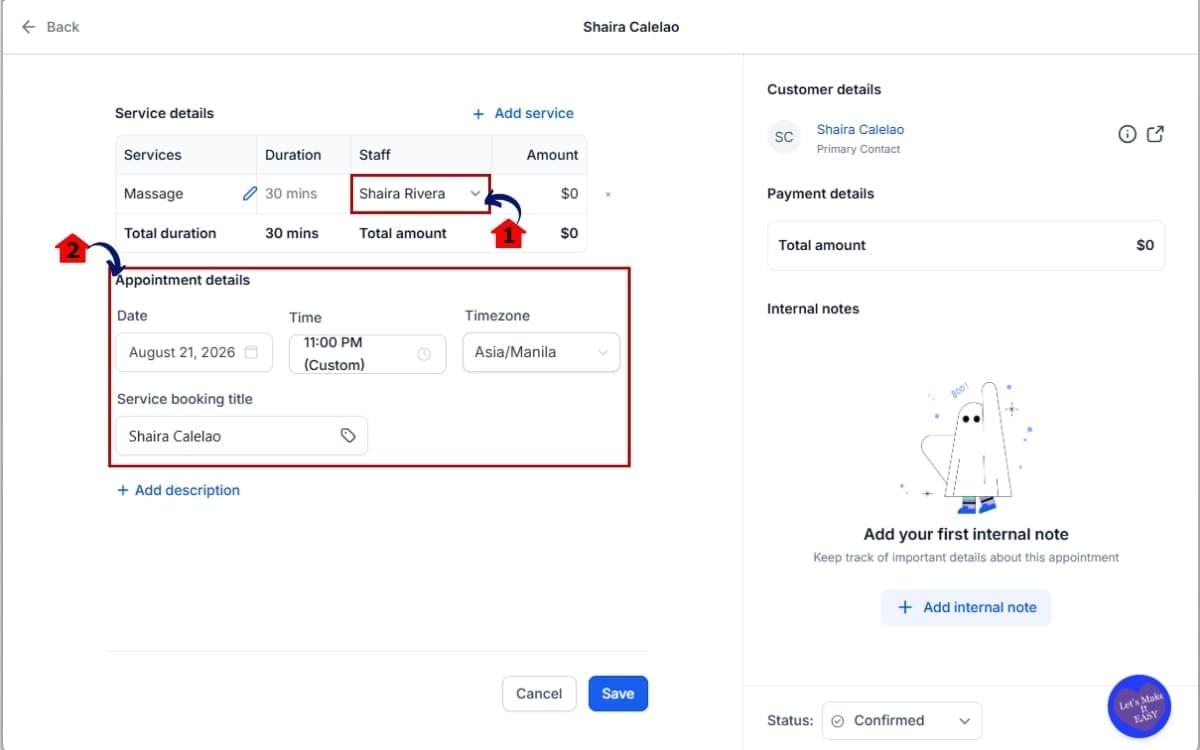
Task: Click the 30 mins duration cell for Massage
Action: [304, 194]
